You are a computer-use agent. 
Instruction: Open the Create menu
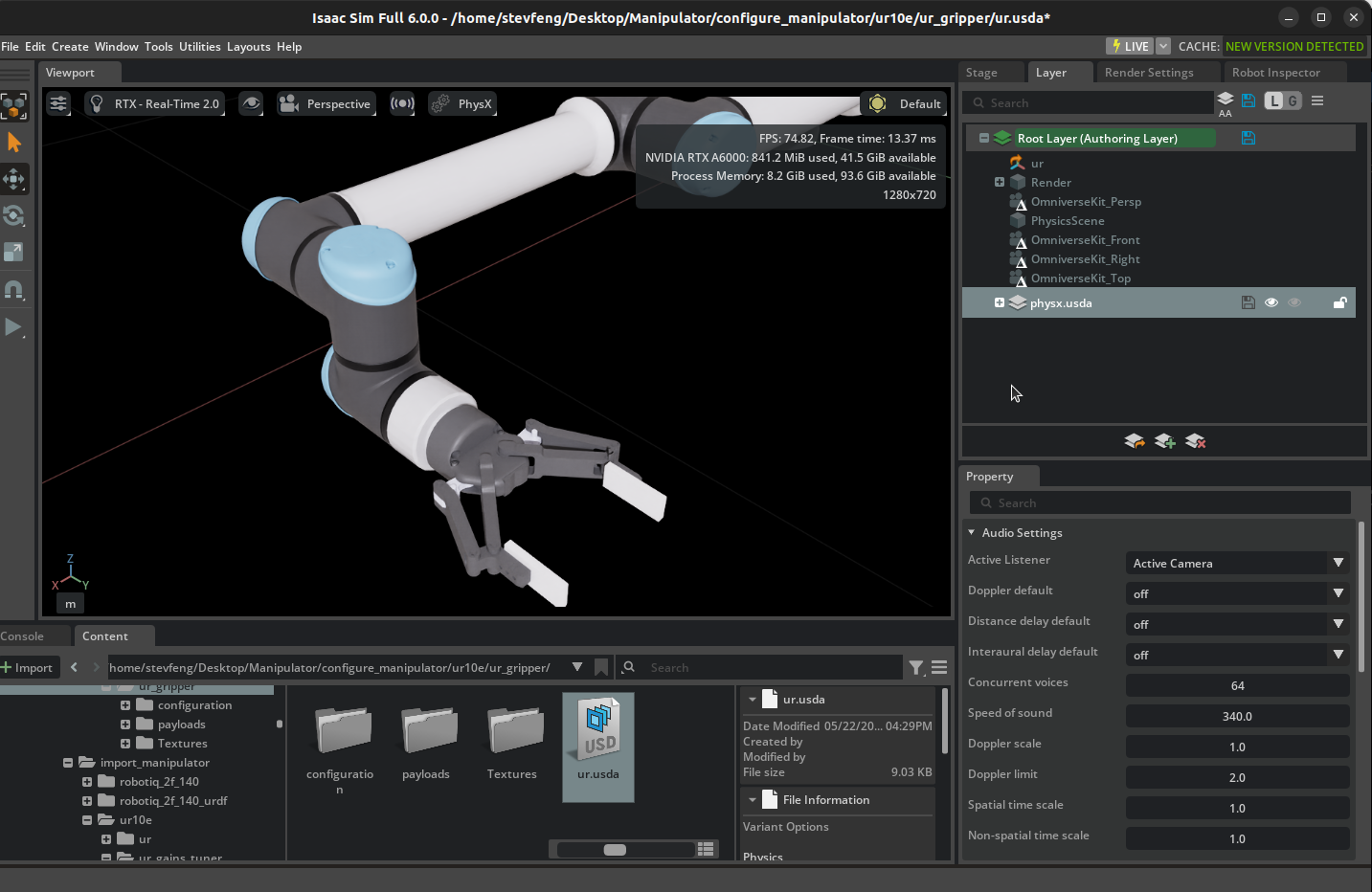[70, 46]
